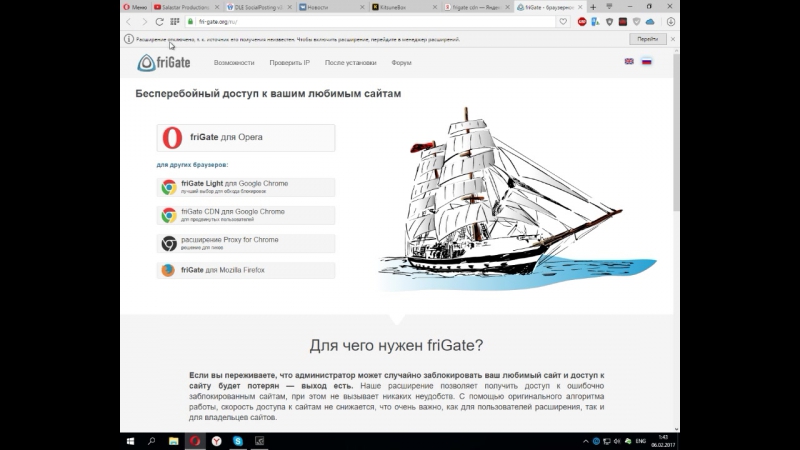
Task: Click the dark shield extension icon
Action: point(609,21)
